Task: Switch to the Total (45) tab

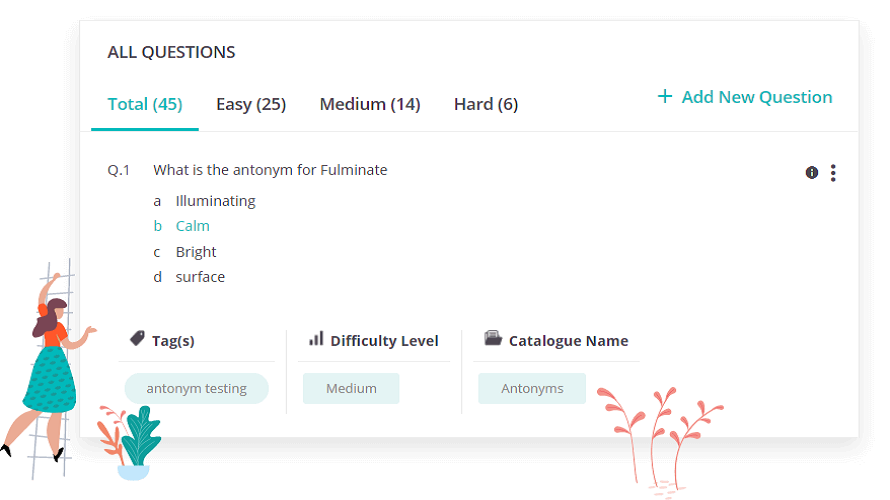Action: pyautogui.click(x=145, y=104)
